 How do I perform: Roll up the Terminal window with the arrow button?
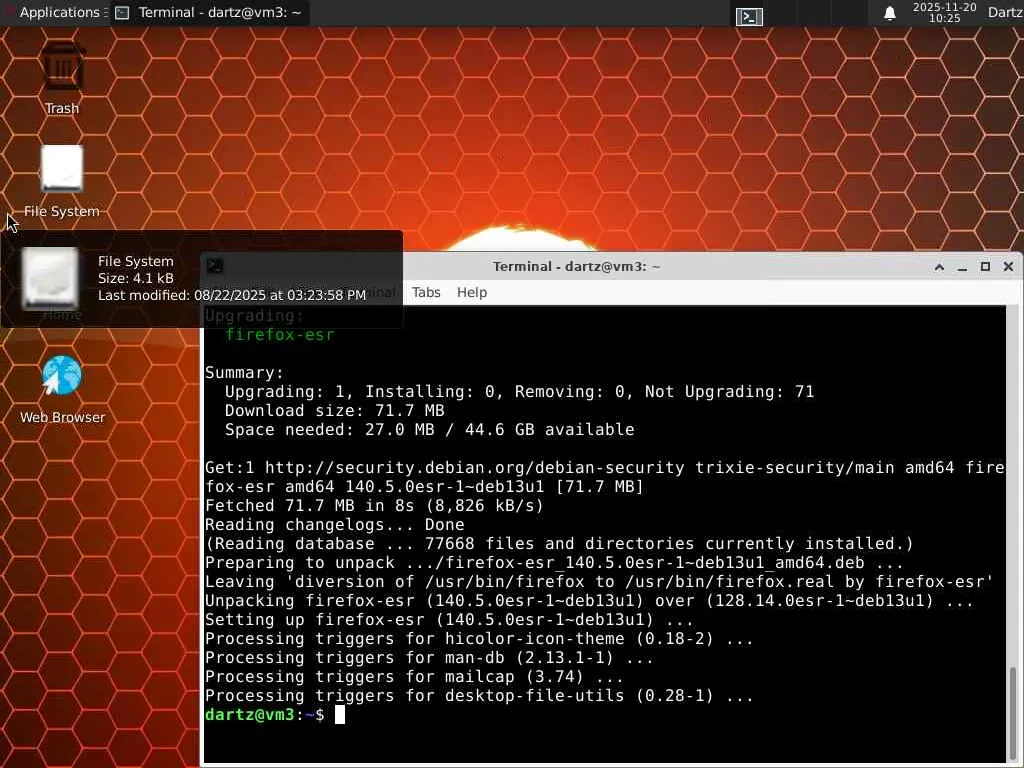pyautogui.click(x=939, y=266)
